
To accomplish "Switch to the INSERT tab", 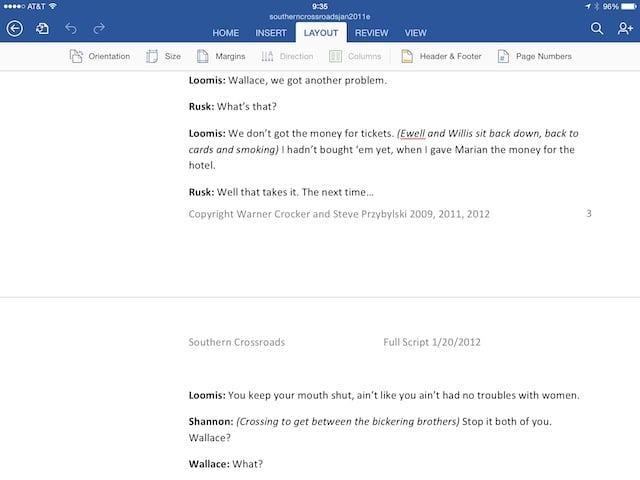I will pyautogui.click(x=271, y=33).
